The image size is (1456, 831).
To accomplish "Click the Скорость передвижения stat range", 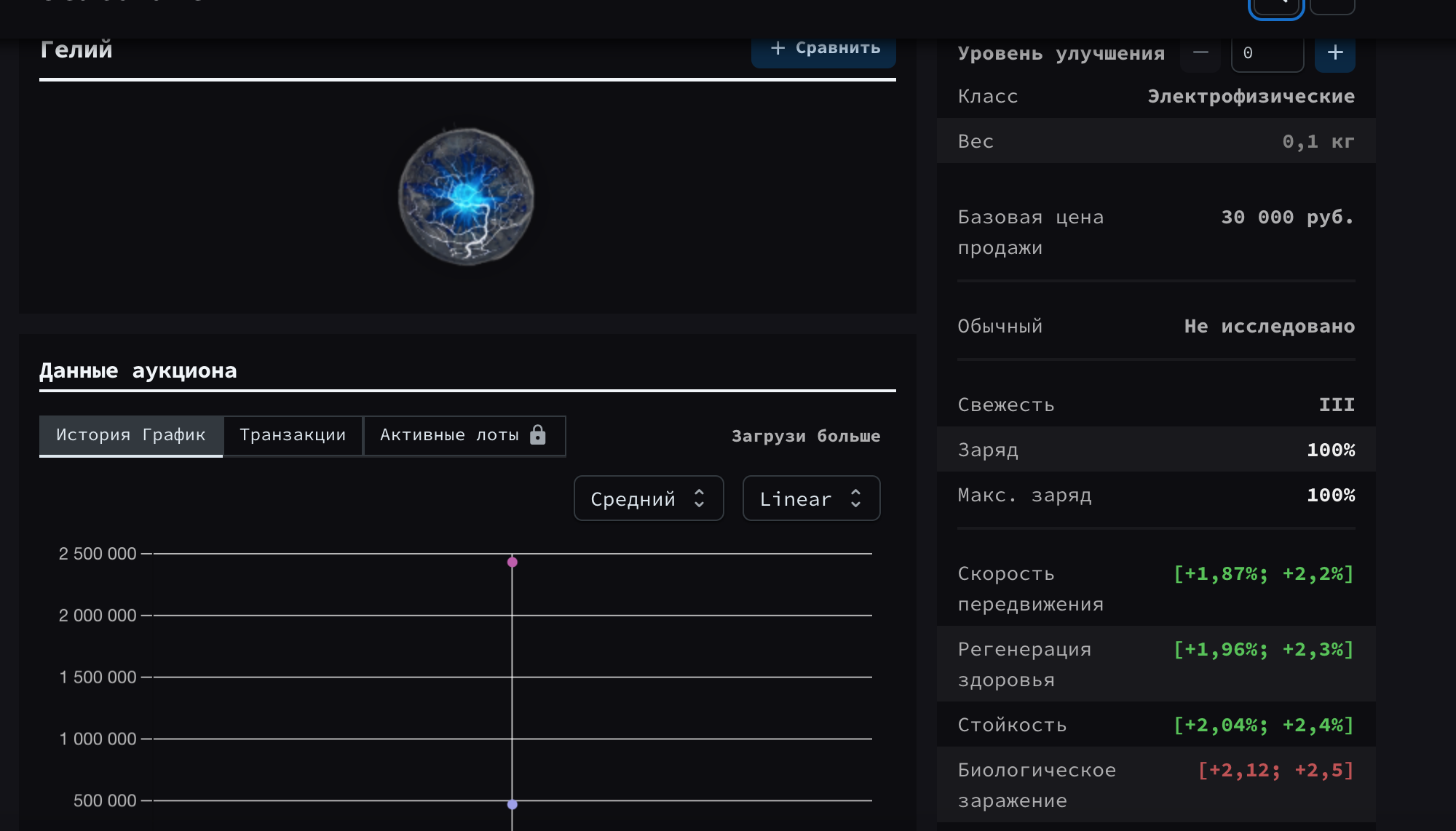I will (1264, 573).
